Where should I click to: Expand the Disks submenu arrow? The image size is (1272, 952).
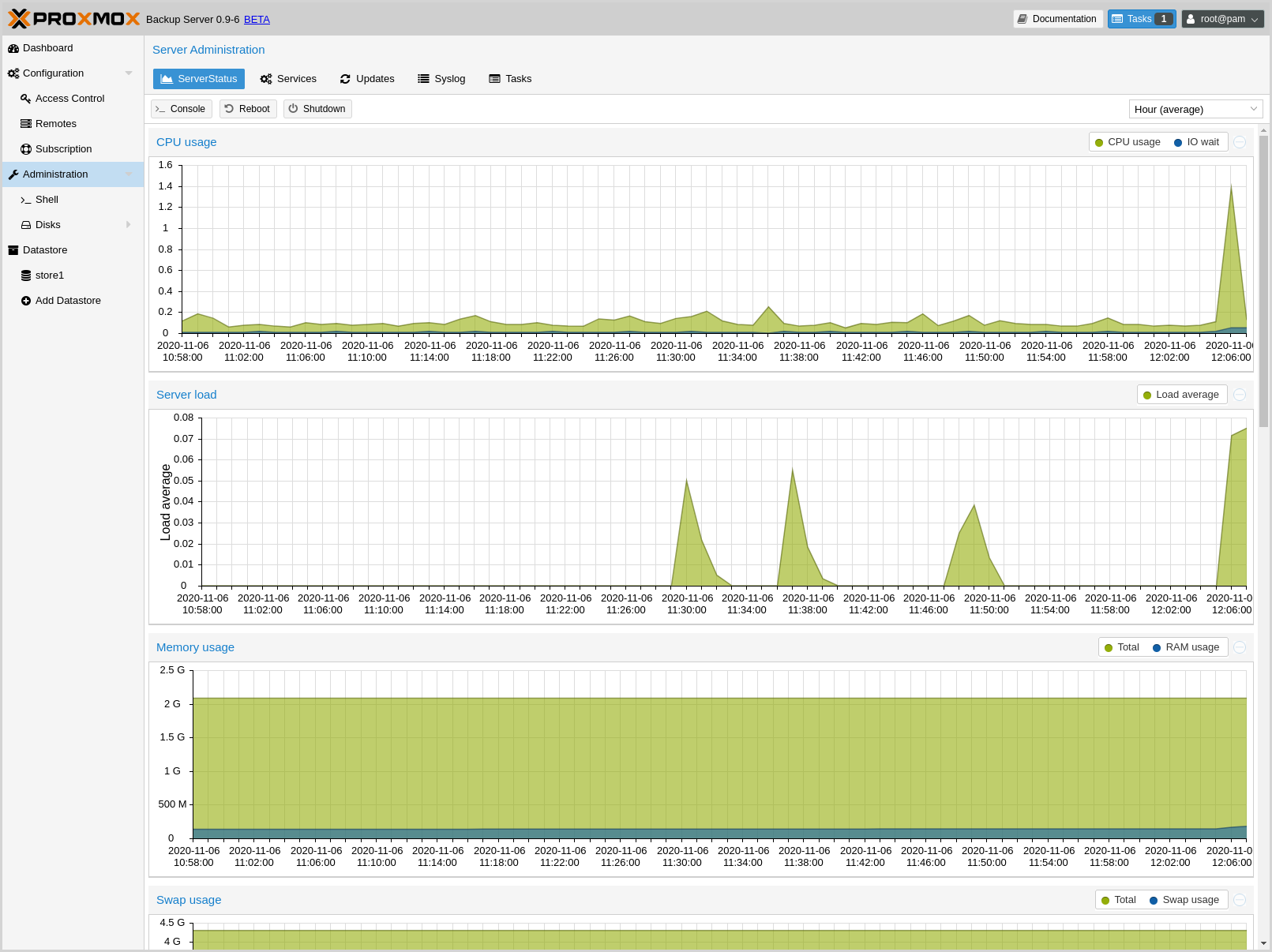coord(129,225)
